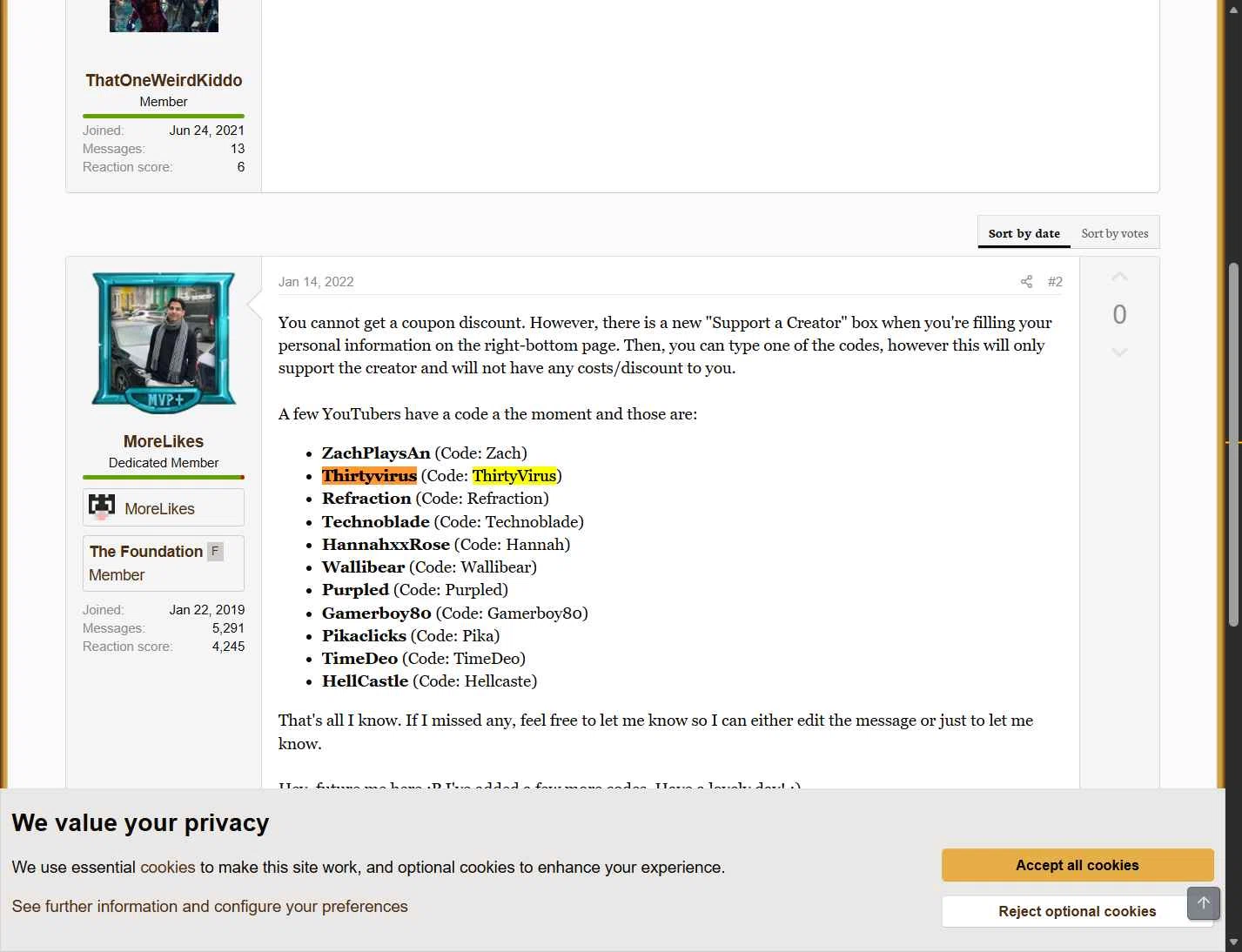Switch to the Sort by date tab
The image size is (1242, 952).
(1024, 233)
